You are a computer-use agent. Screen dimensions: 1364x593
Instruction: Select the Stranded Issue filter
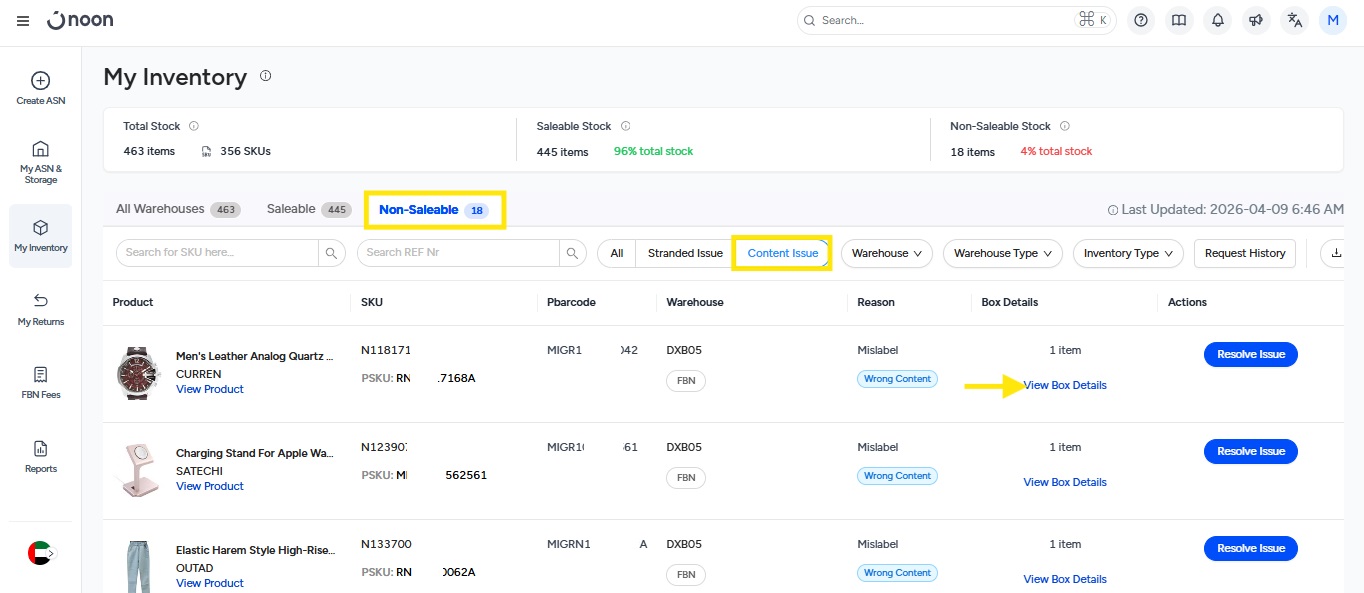pyautogui.click(x=685, y=253)
